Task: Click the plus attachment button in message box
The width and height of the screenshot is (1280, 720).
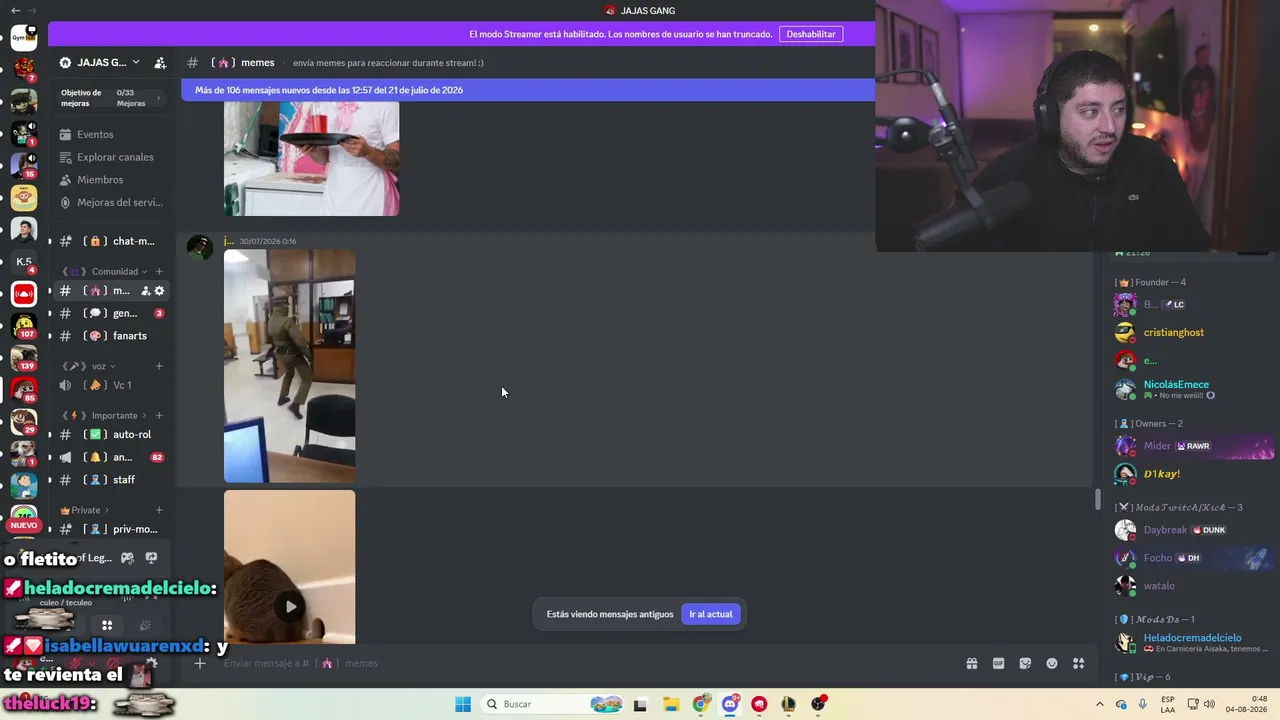Action: point(200,663)
